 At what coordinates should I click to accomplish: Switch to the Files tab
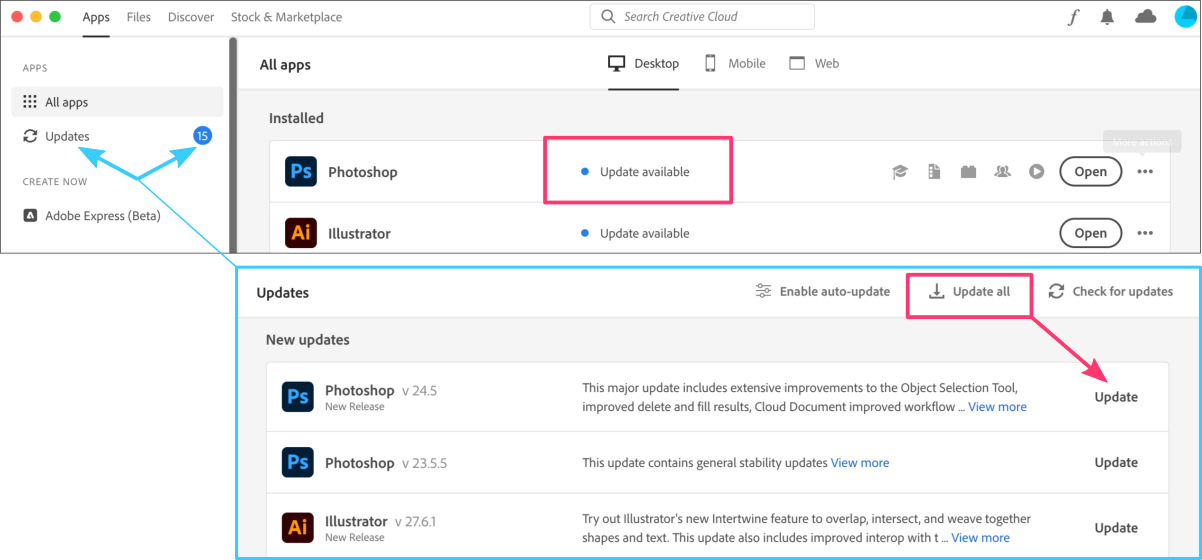click(139, 17)
